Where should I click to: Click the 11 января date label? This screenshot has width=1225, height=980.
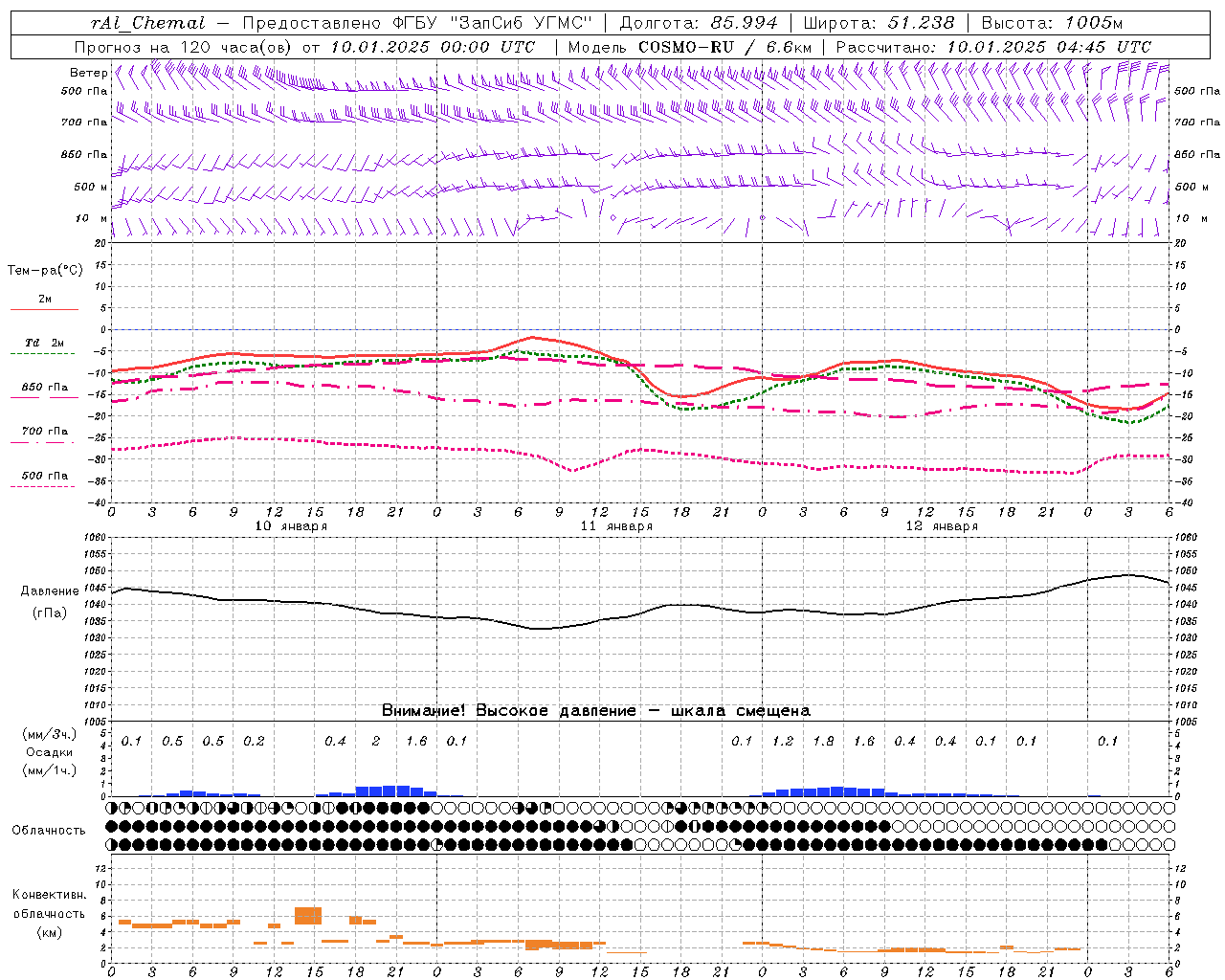point(616,526)
